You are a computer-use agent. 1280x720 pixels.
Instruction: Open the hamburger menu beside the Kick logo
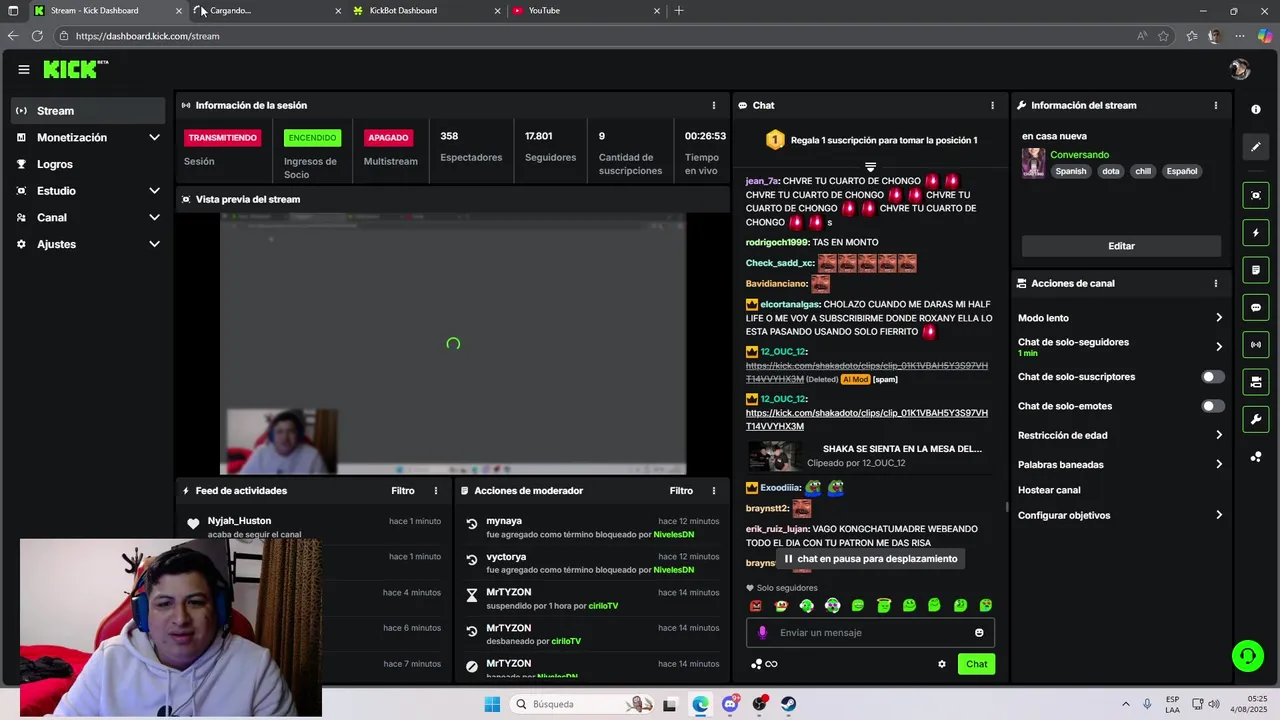click(x=24, y=69)
